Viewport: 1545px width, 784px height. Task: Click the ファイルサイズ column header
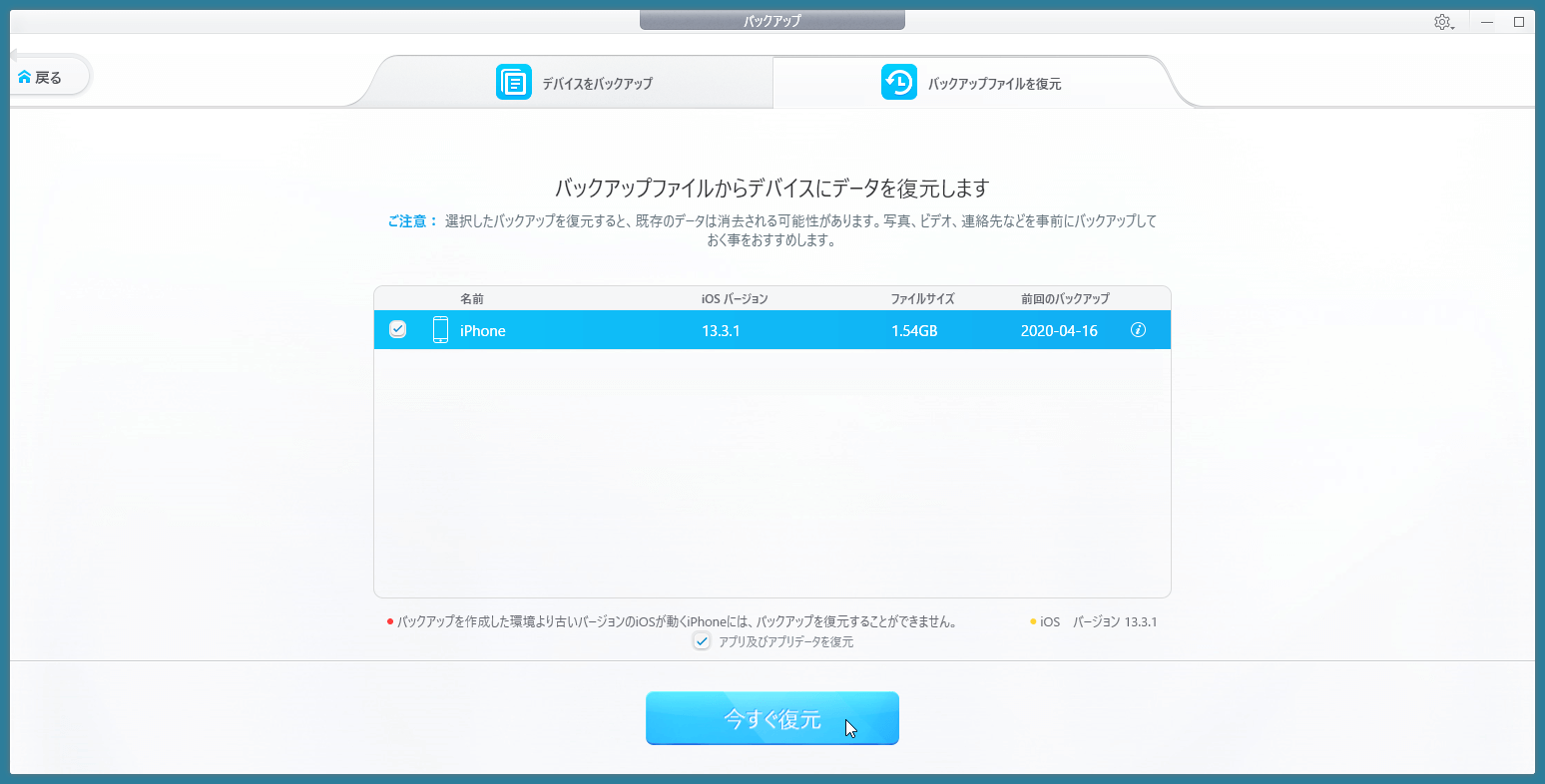coord(922,298)
